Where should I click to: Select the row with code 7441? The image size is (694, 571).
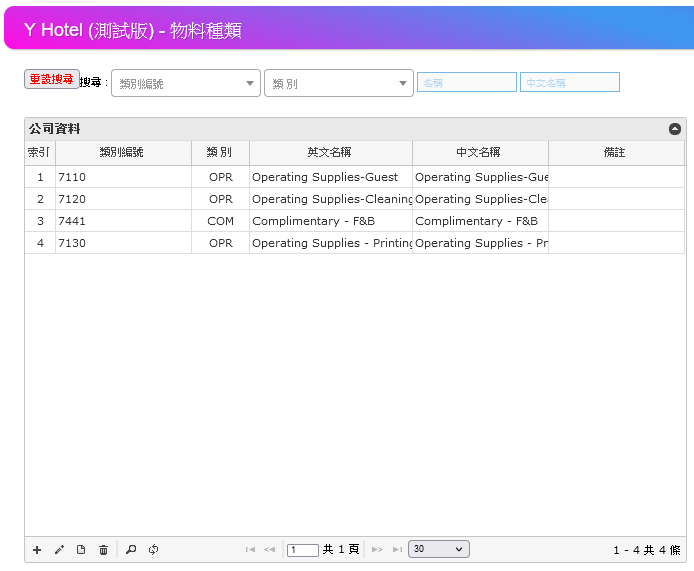coord(122,221)
